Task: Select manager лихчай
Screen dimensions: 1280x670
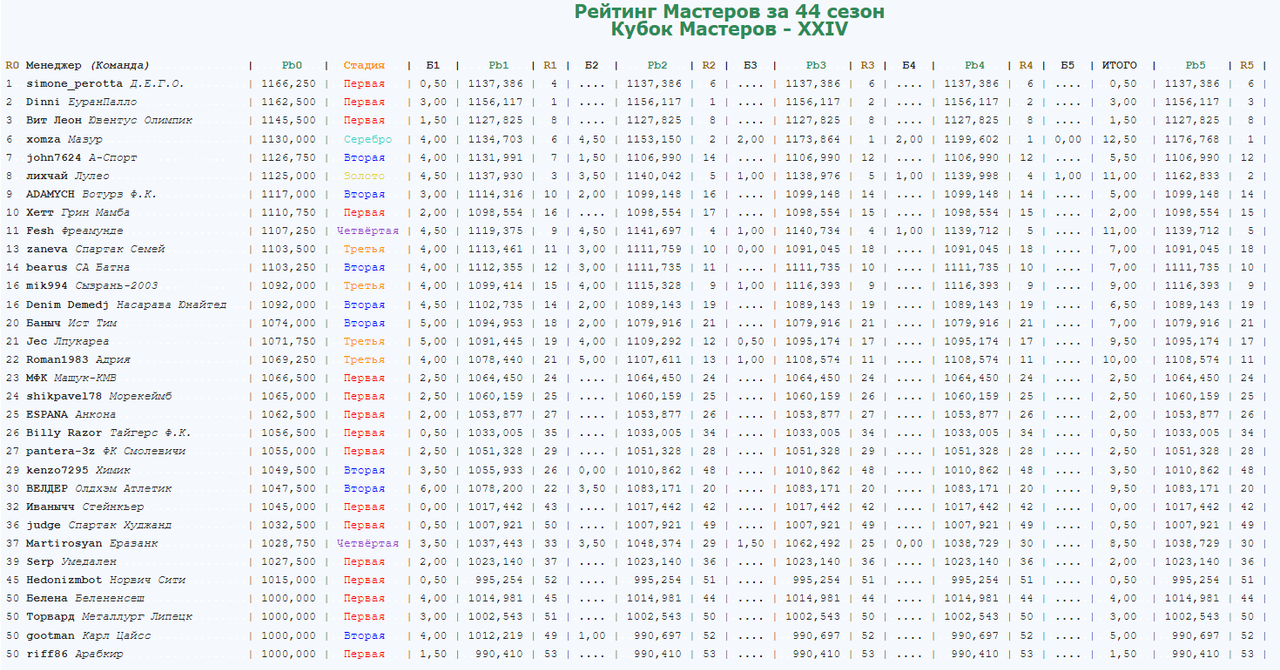Action: click(47, 175)
